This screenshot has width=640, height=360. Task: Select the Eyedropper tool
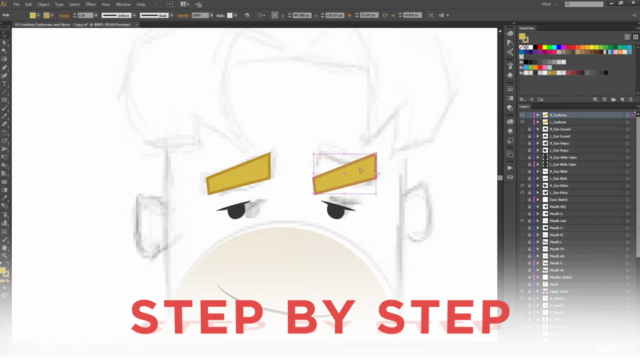[x=4, y=198]
